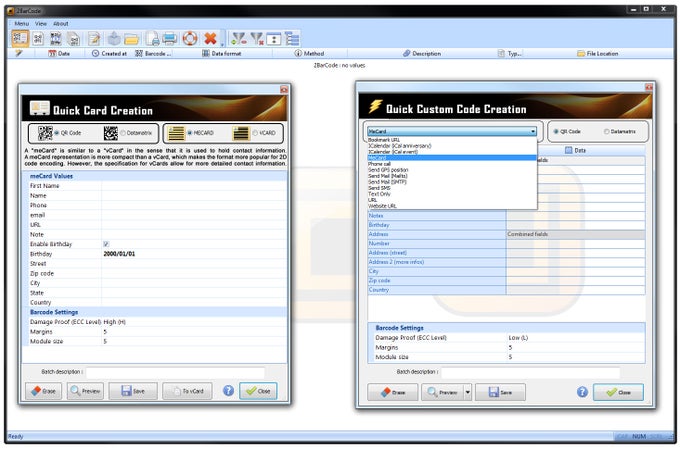
Task: Click the printer toolbar icon
Action: (170, 39)
